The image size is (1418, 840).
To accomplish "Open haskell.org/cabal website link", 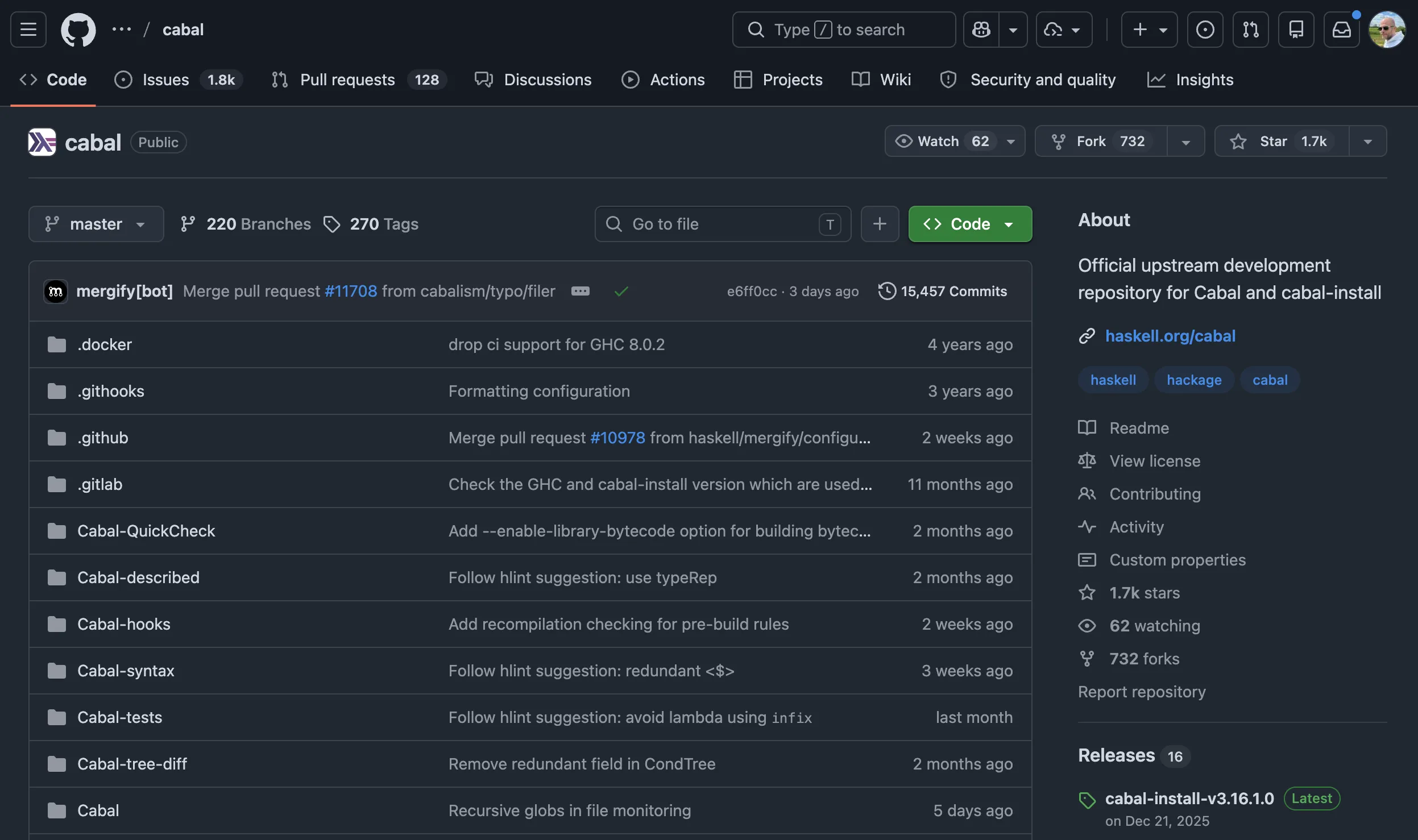I will pyautogui.click(x=1170, y=336).
